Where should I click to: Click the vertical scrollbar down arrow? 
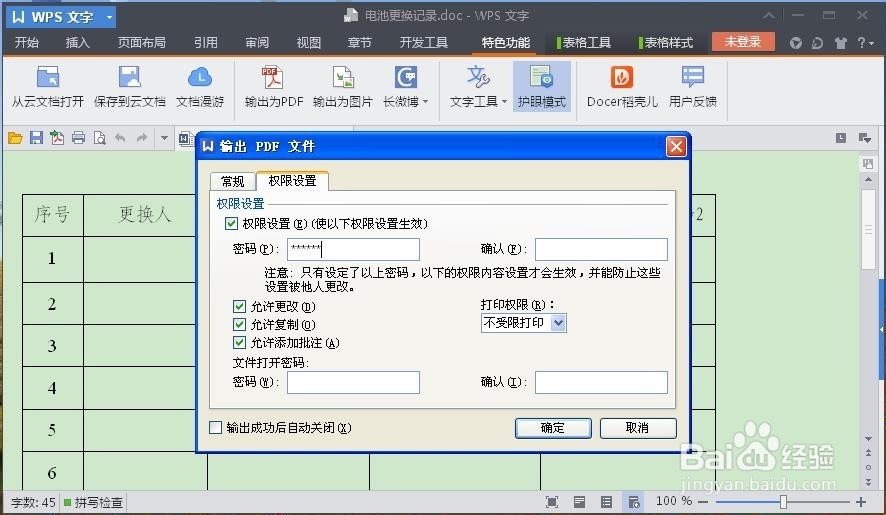click(x=868, y=438)
